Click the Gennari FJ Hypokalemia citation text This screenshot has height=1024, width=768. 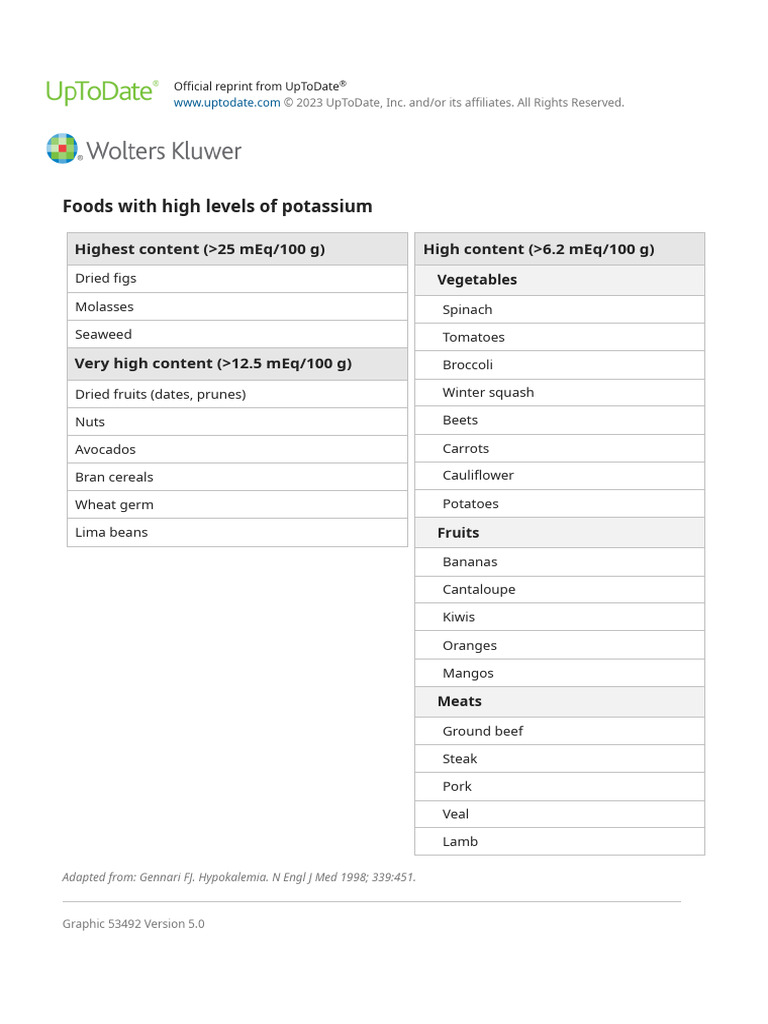(x=239, y=878)
